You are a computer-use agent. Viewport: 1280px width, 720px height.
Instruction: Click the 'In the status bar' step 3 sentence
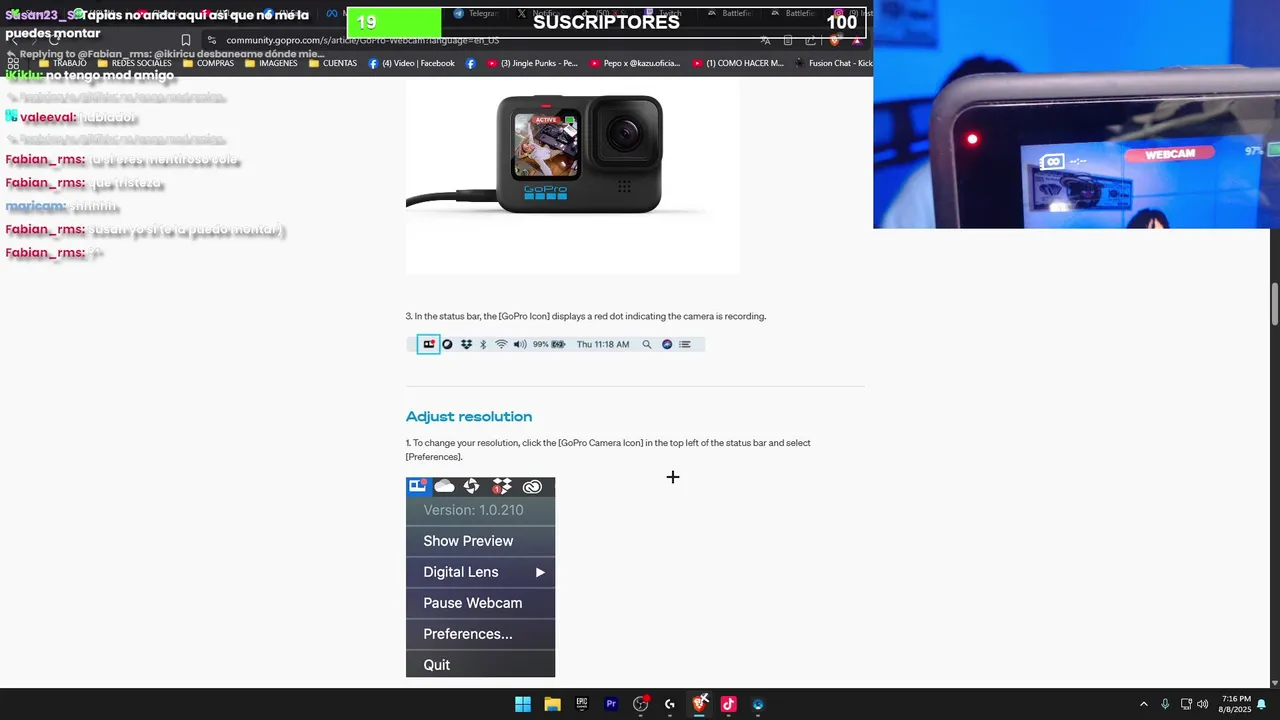[x=586, y=316]
